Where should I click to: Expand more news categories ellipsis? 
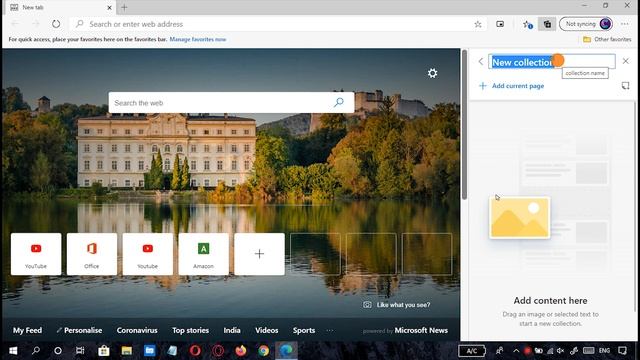coord(330,330)
